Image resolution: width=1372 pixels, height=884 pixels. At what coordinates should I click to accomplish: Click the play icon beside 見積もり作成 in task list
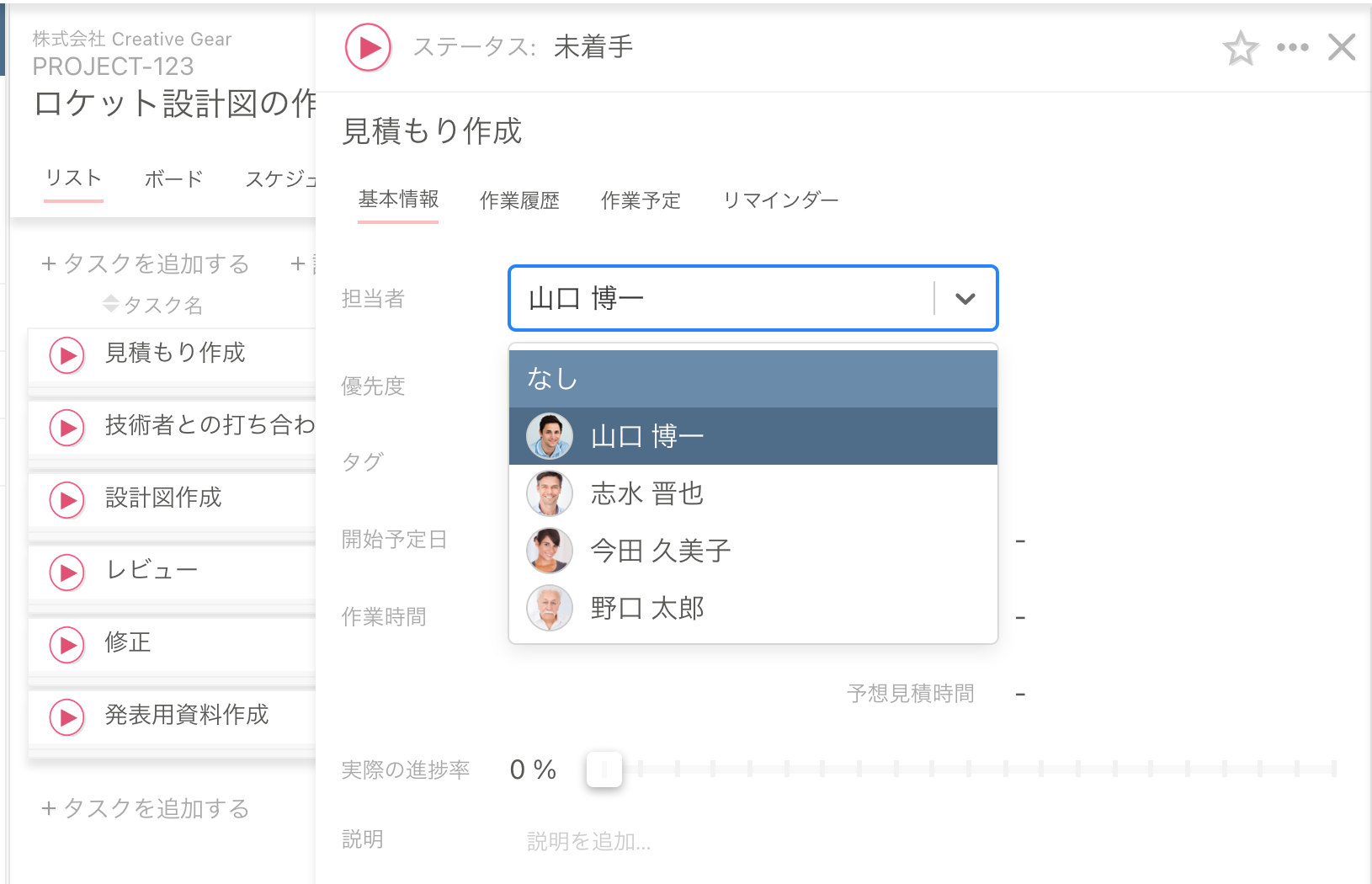click(x=66, y=355)
